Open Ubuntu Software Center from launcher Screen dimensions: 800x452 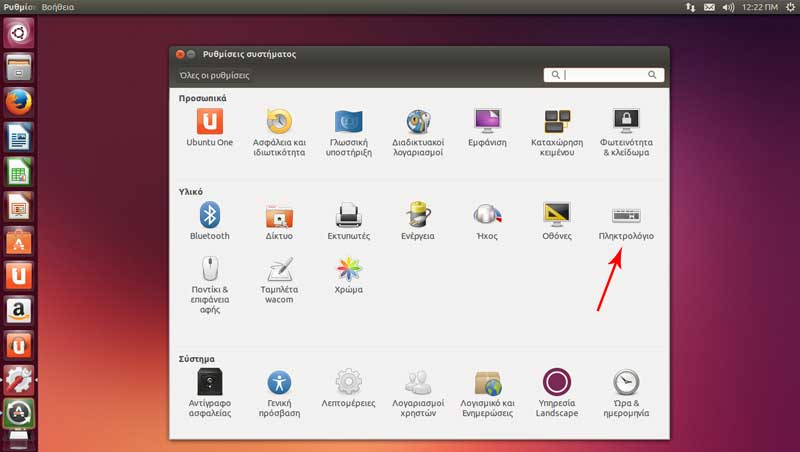19,241
